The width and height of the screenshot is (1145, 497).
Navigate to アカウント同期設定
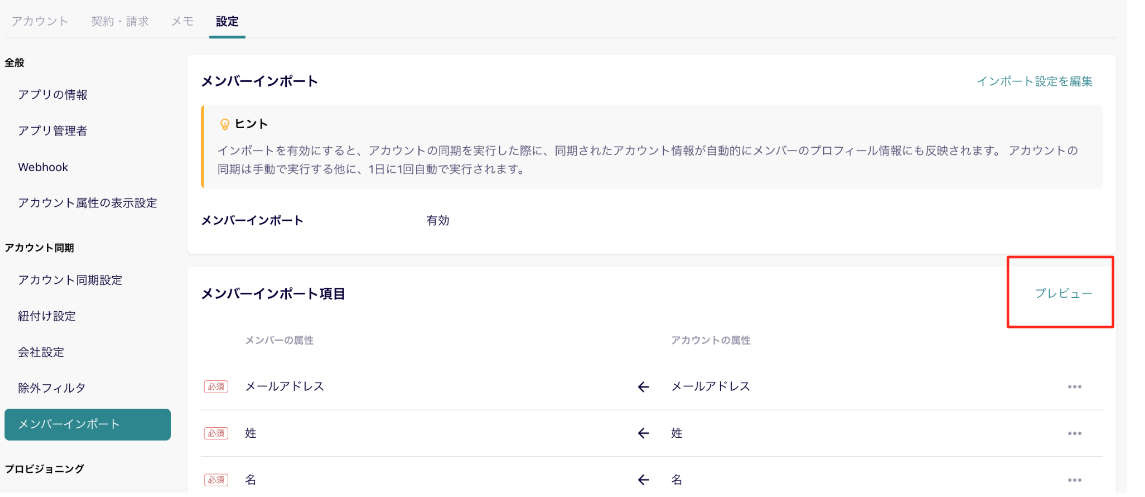click(x=70, y=280)
